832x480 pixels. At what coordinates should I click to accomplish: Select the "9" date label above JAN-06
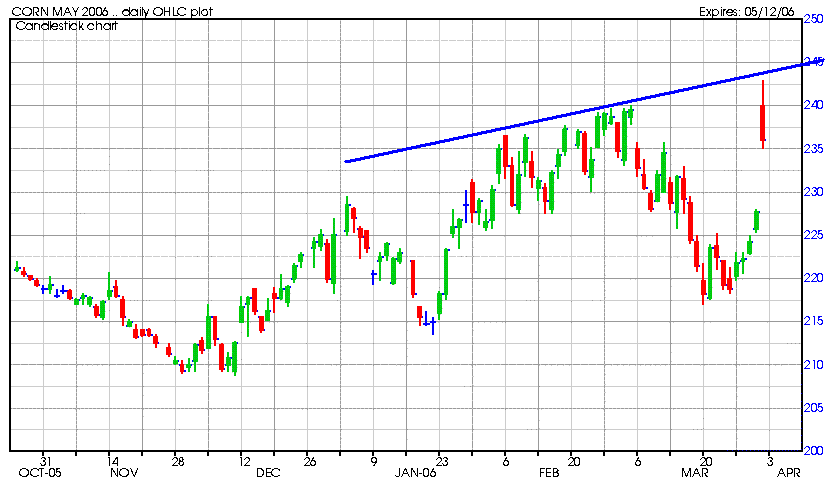[374, 461]
